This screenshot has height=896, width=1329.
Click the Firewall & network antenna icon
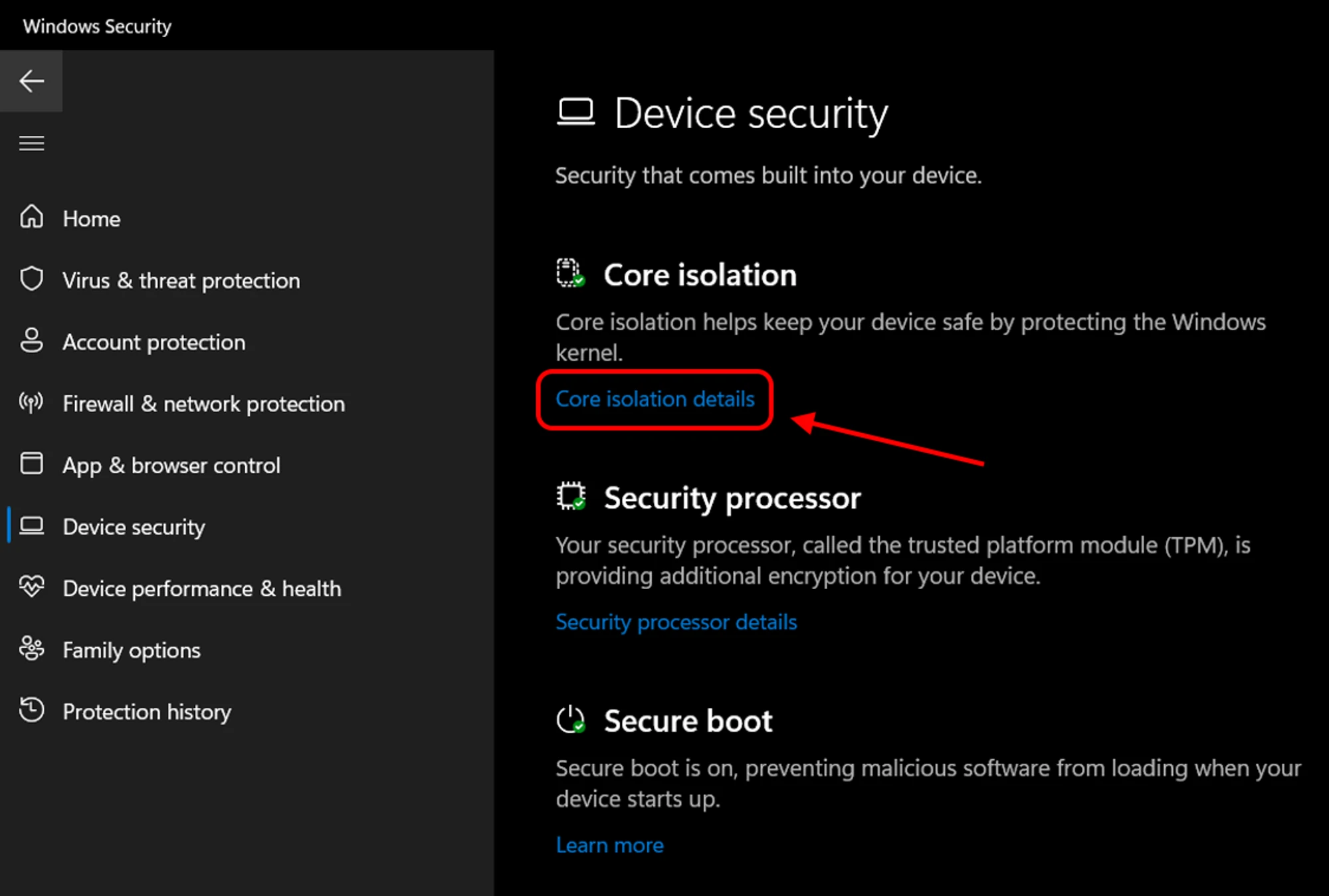[31, 402]
